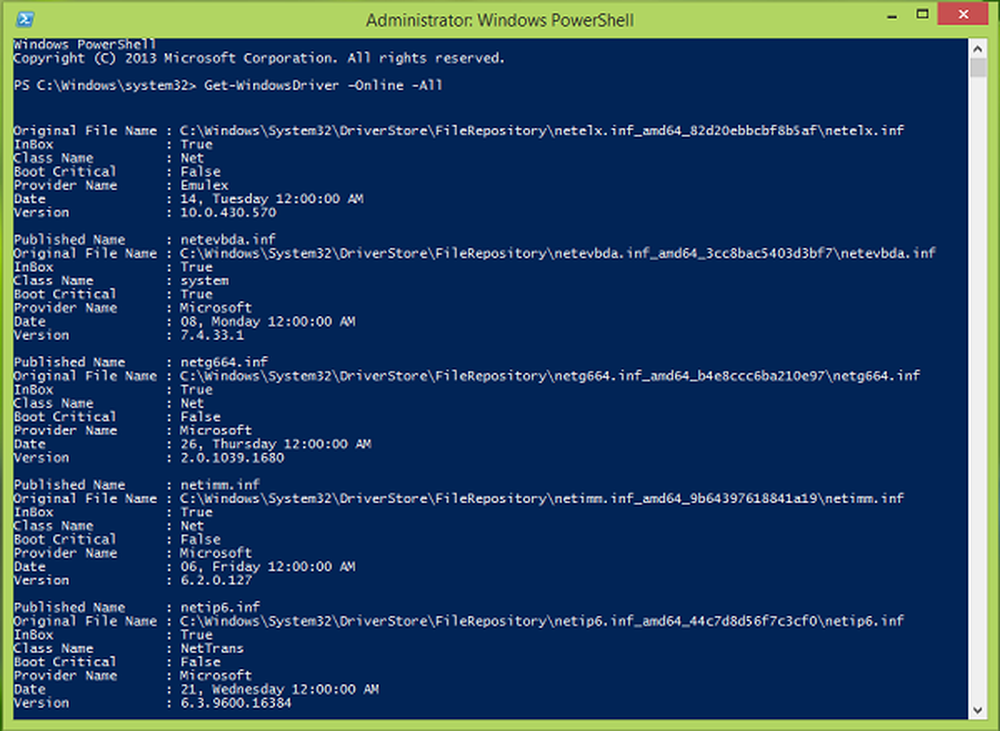Close the Administrator PowerShell window
Screen dimensions: 1000x731
(963, 14)
